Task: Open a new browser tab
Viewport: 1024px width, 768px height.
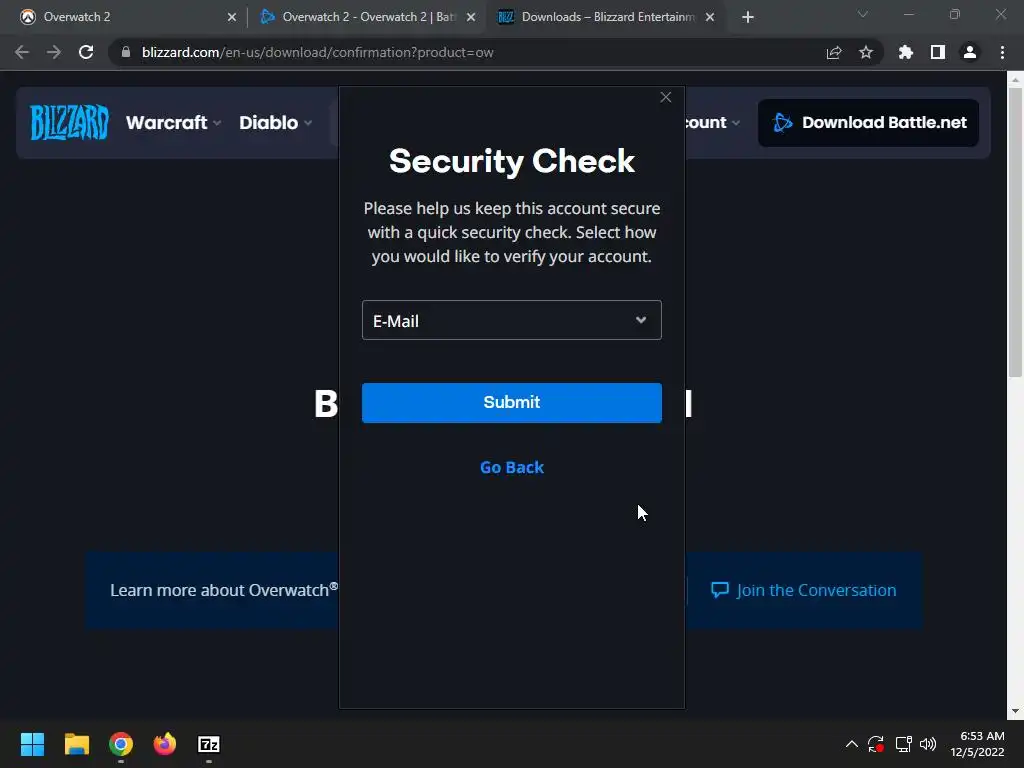Action: [748, 17]
